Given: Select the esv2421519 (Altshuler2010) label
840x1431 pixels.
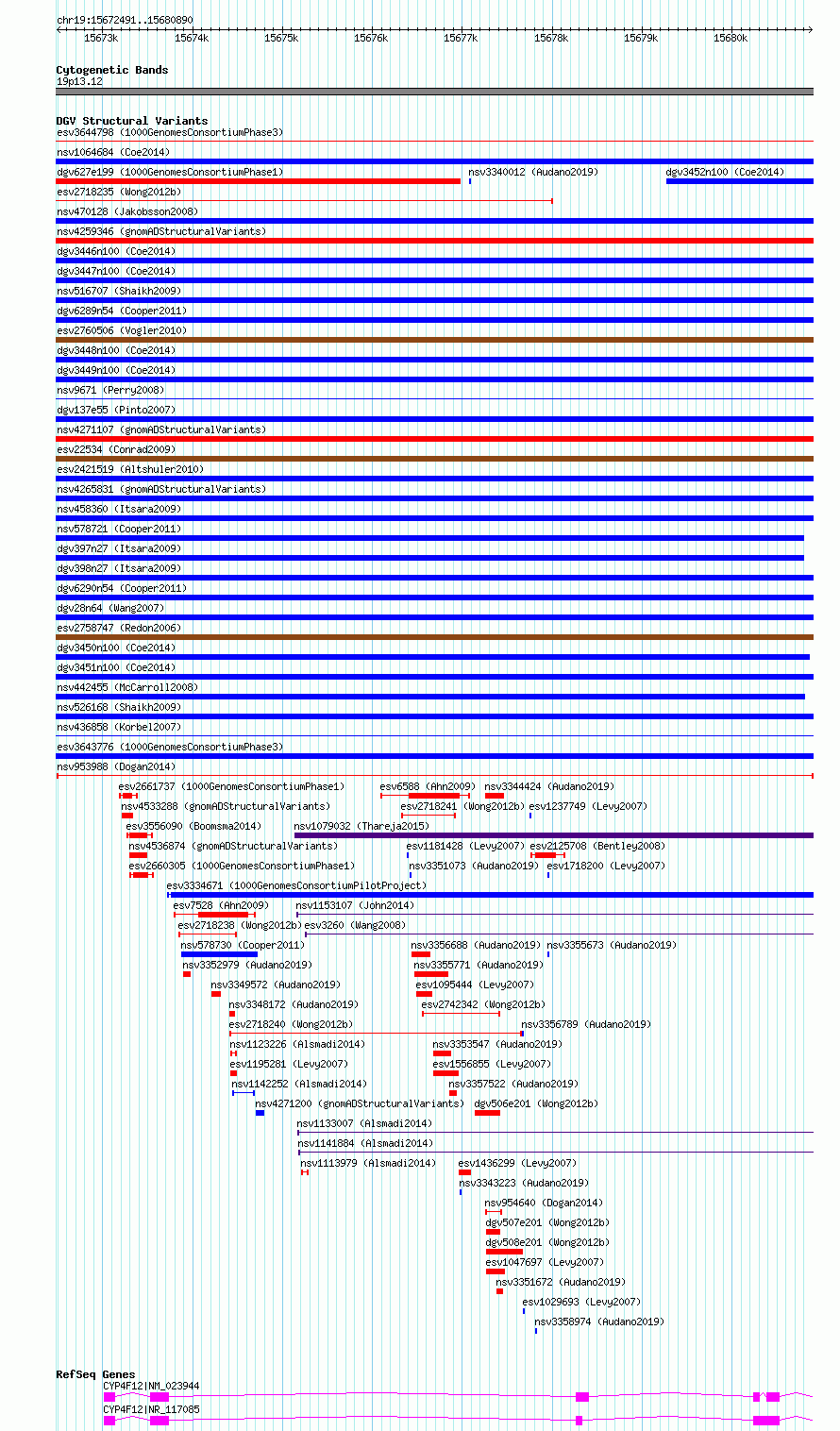Looking at the screenshot, I should [x=130, y=470].
